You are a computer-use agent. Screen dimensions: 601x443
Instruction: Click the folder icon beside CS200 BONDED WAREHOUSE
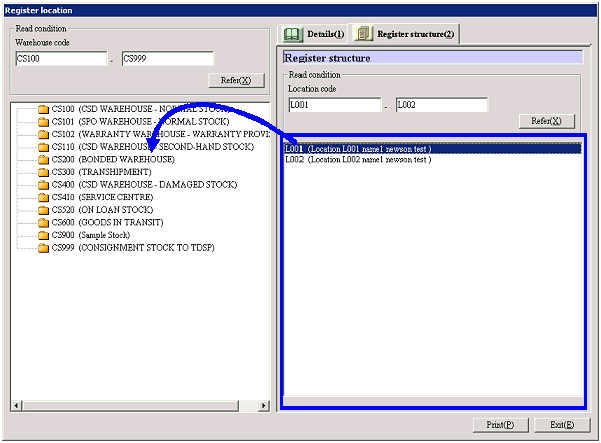(43, 160)
